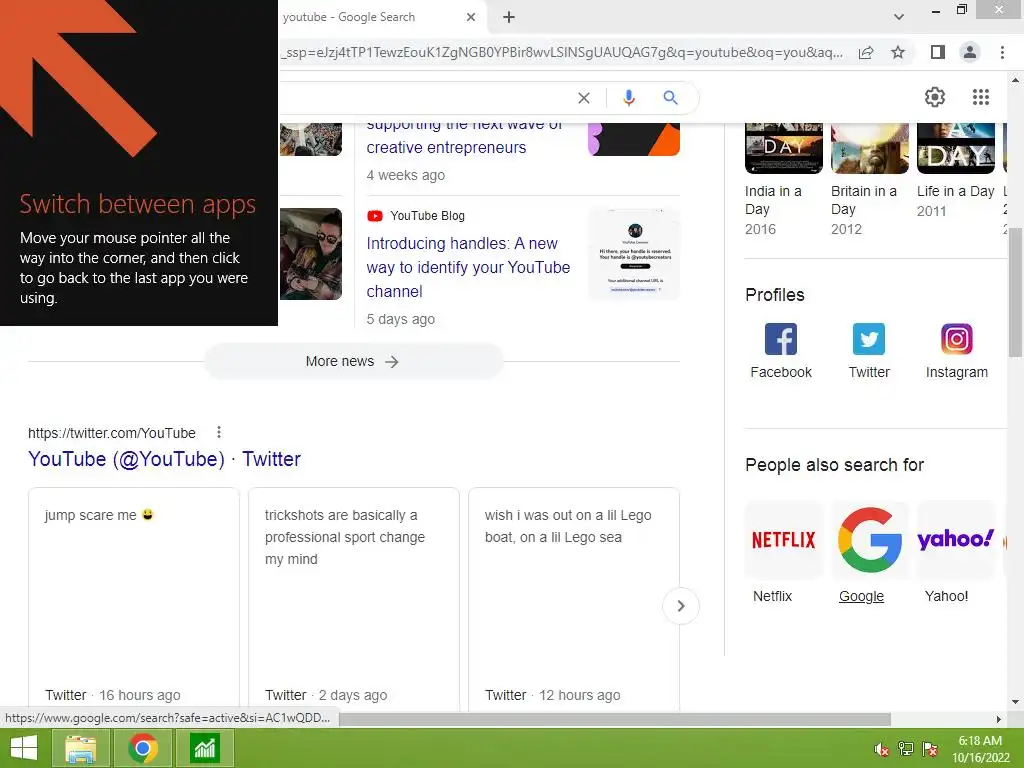Open File Explorer from the taskbar
This screenshot has width=1024, height=768.
[80, 748]
